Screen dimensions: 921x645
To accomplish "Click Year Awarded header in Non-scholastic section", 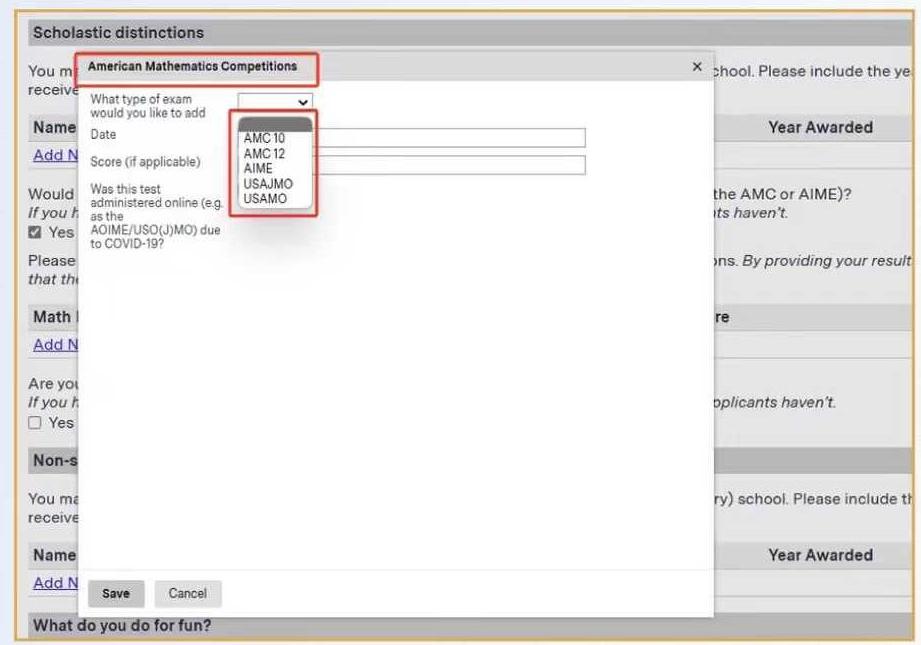I will [819, 555].
